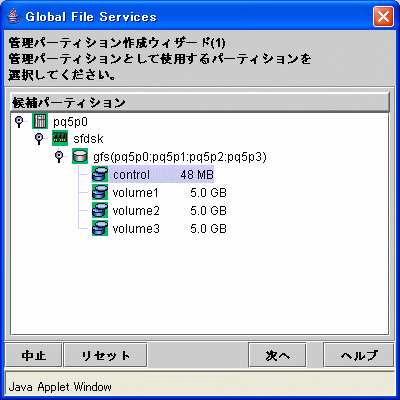This screenshot has width=400, height=400.
Task: Select gfs(pq5p0:pq5p1:pq5p2:pq5p3) entry
Action: pyautogui.click(x=180, y=157)
